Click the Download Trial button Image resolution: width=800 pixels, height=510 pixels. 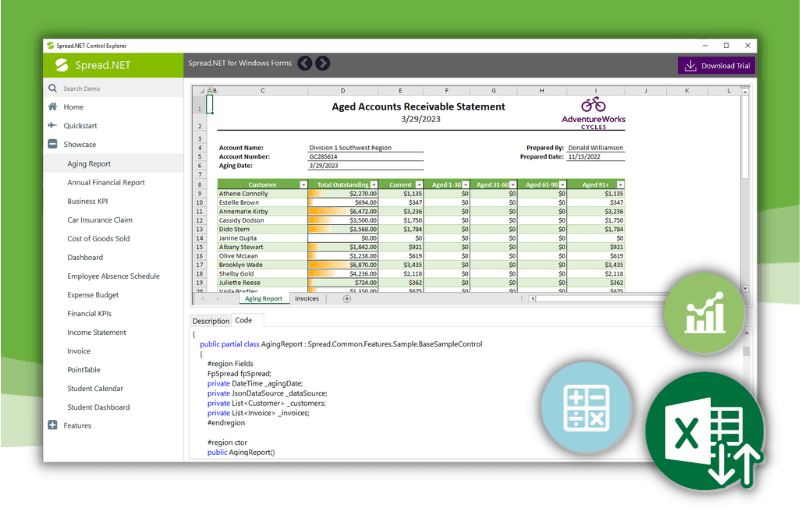(x=716, y=65)
